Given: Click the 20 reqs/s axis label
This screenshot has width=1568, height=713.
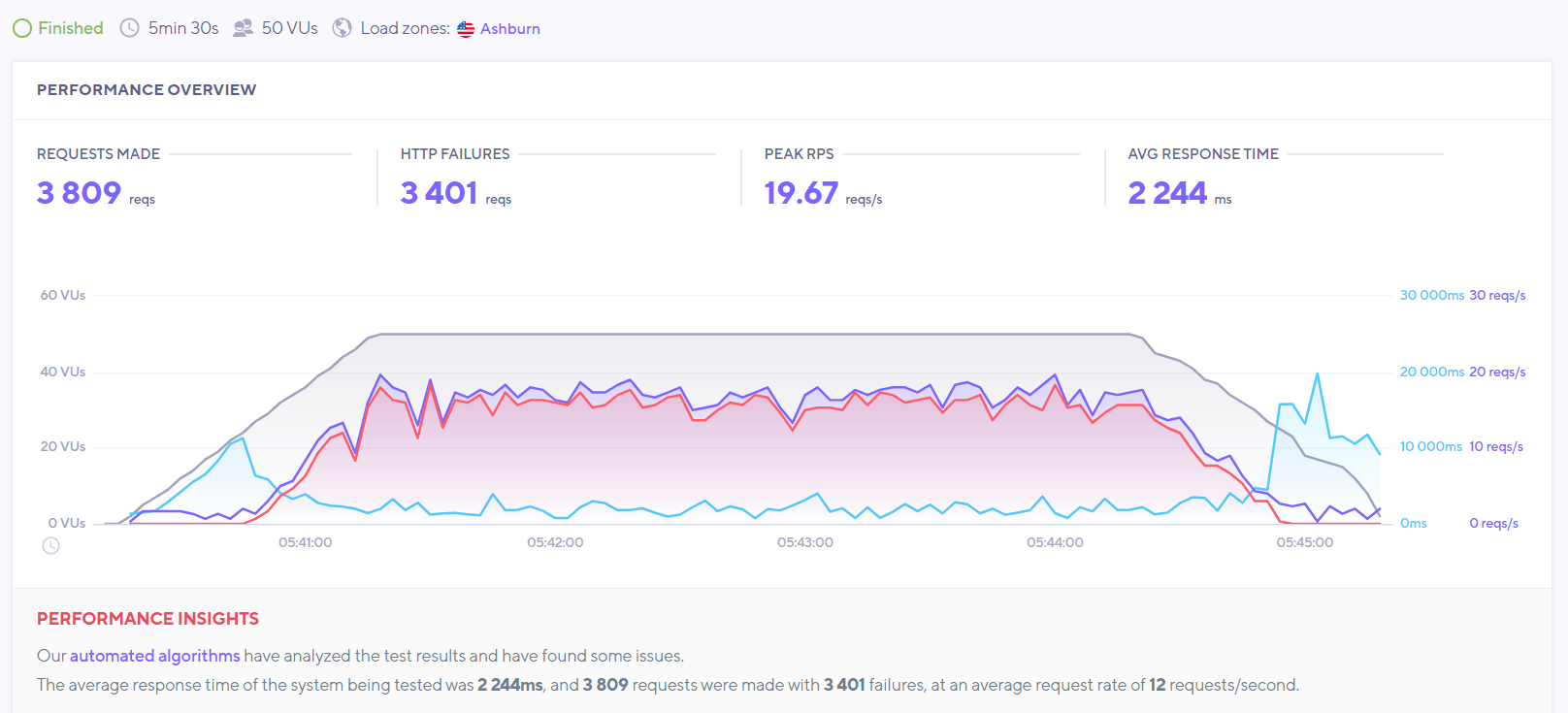Looking at the screenshot, I should 1497,372.
